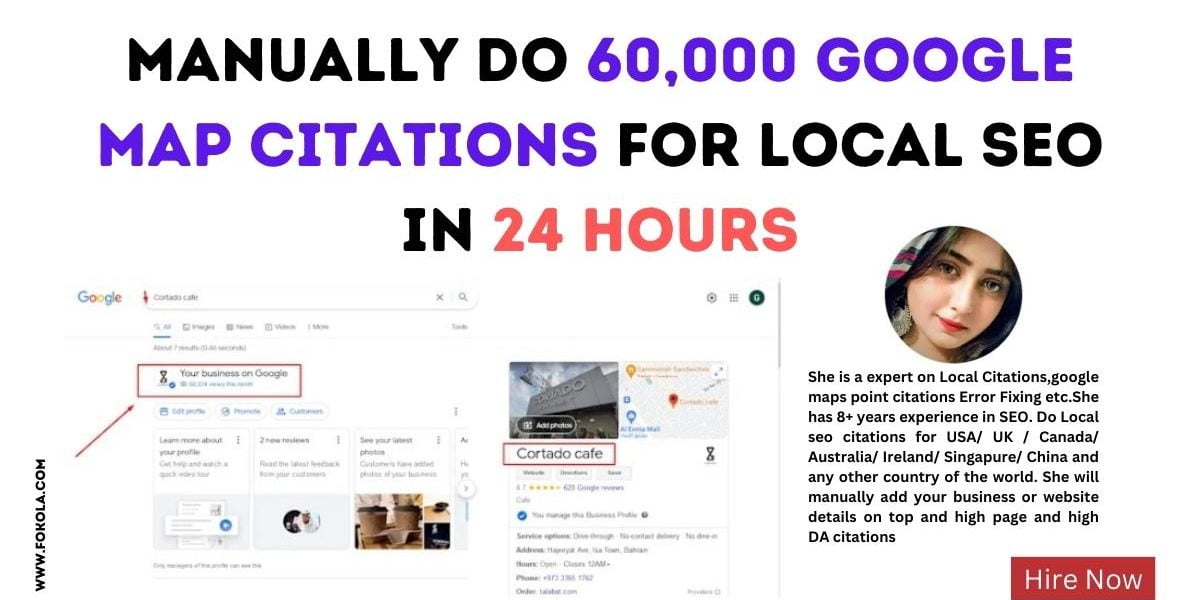The width and height of the screenshot is (1200, 600).
Task: Click the green G account avatar
Action: 757,297
